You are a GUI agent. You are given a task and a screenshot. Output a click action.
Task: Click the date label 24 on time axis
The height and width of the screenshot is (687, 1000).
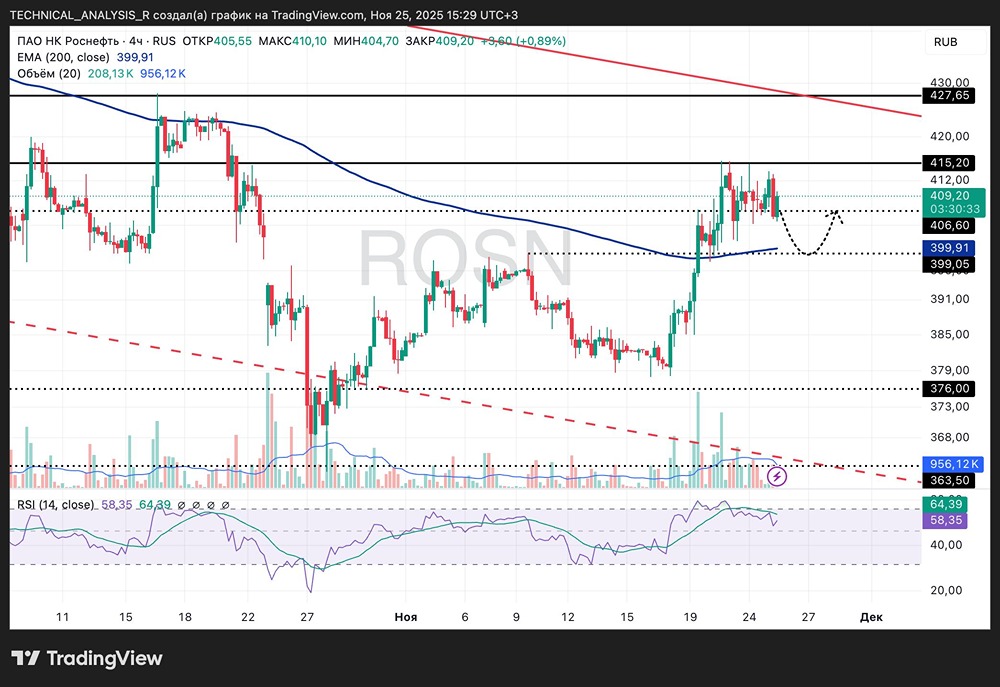pos(749,617)
